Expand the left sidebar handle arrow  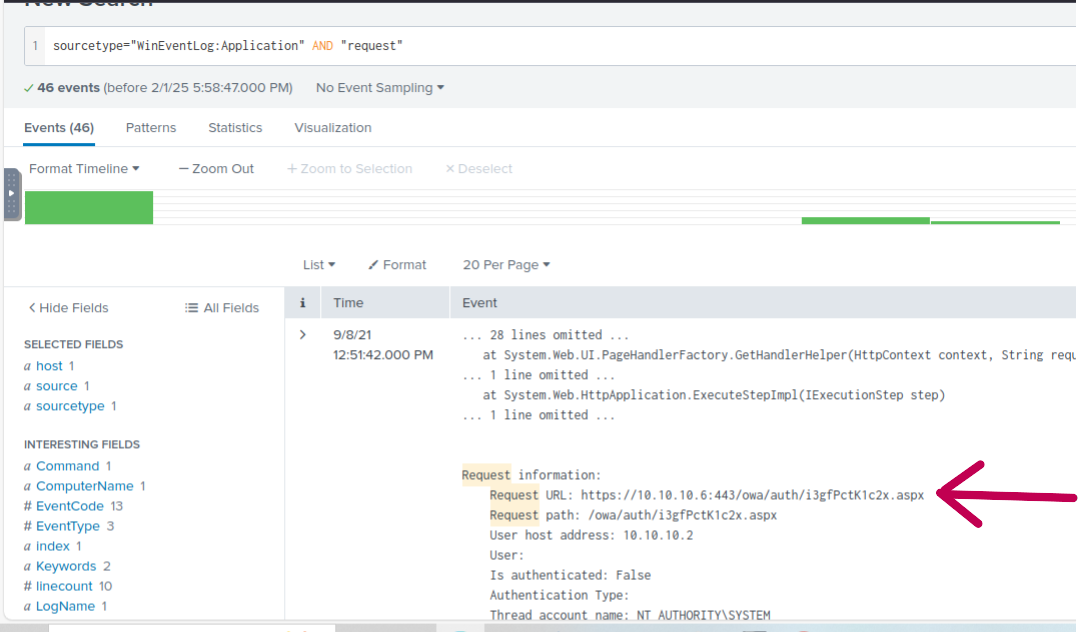pyautogui.click(x=12, y=193)
